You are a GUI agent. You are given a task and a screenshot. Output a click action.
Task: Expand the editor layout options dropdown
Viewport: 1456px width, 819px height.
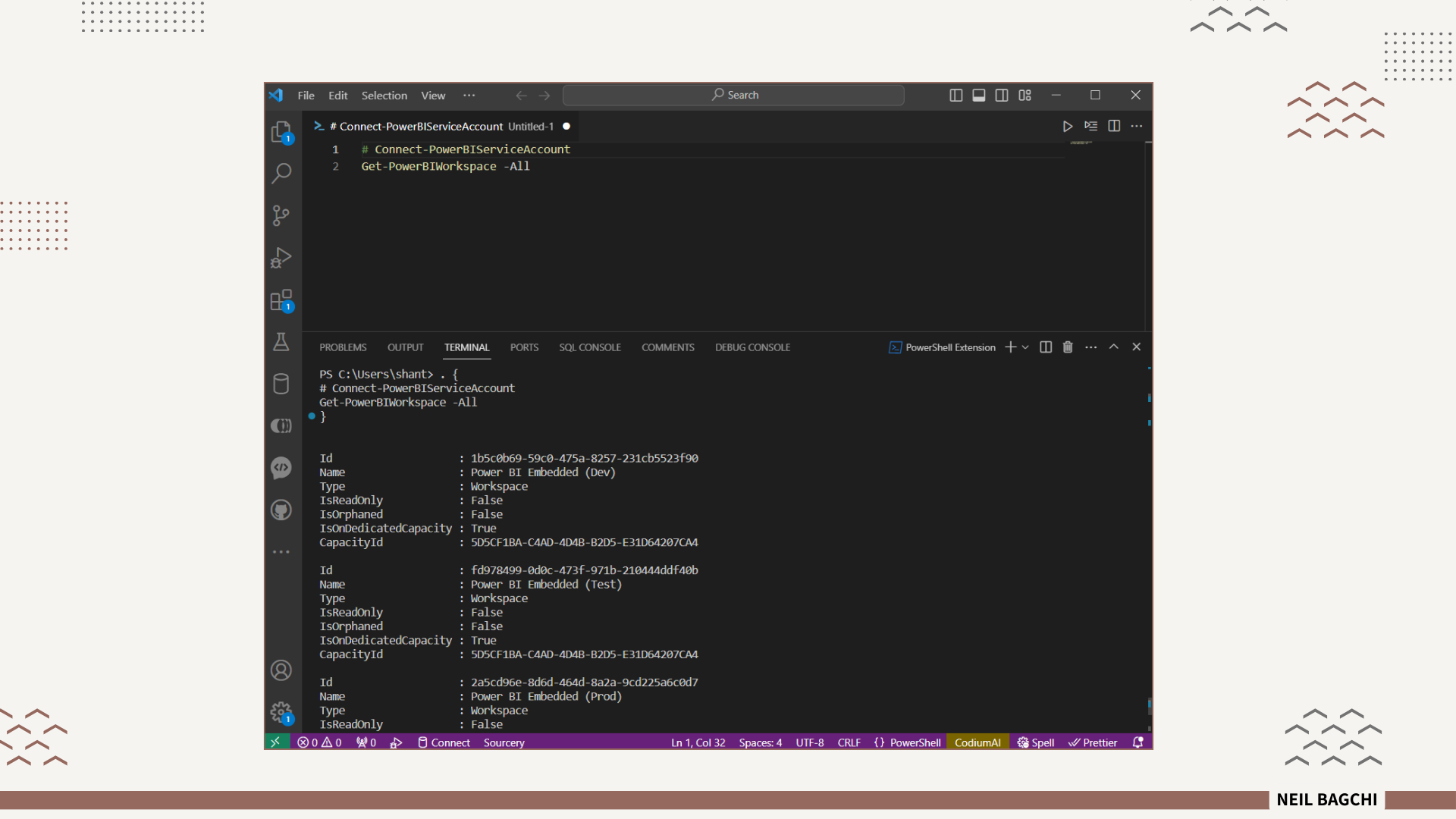[x=1024, y=94]
